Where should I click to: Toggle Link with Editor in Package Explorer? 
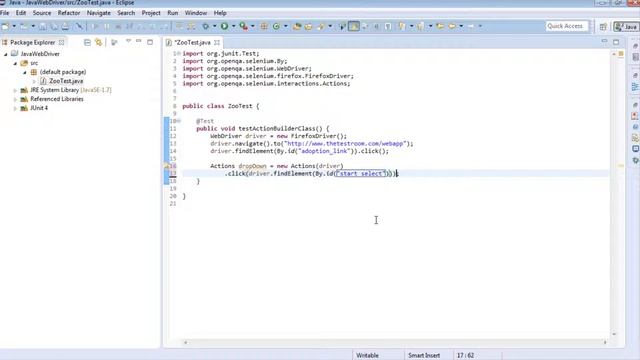click(x=98, y=42)
